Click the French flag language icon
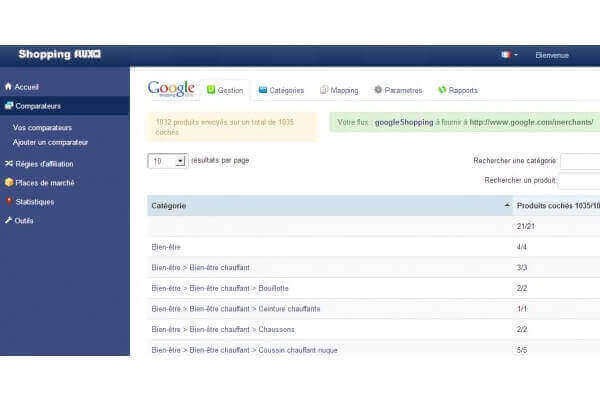Viewport: 600px width, 400px height. coord(506,55)
